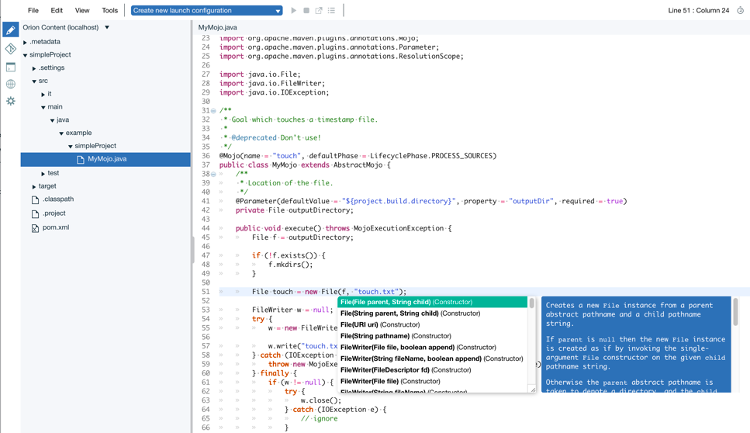The height and width of the screenshot is (433, 750).
Task: Click the Stop square button
Action: tap(306, 10)
